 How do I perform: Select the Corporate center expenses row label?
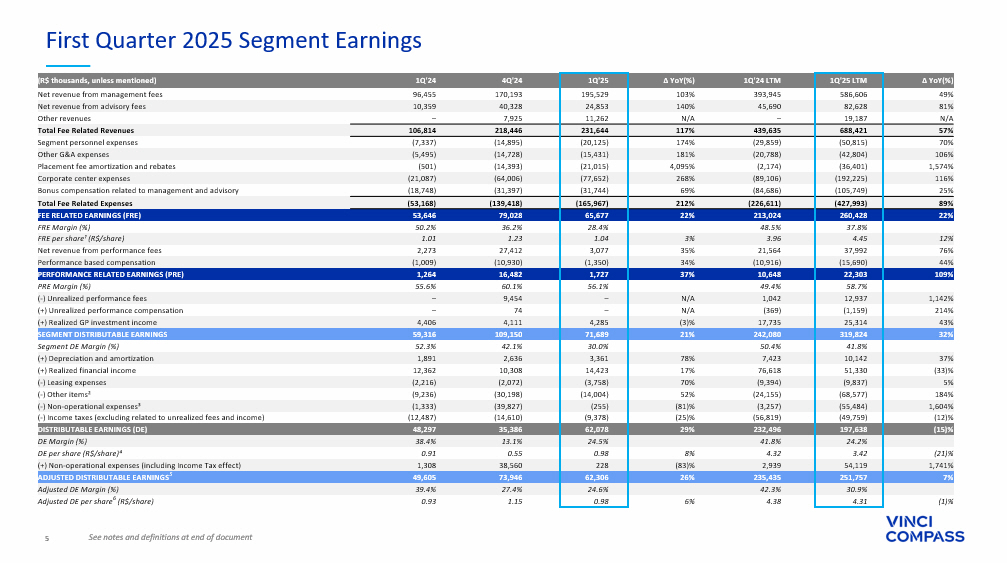click(84, 179)
